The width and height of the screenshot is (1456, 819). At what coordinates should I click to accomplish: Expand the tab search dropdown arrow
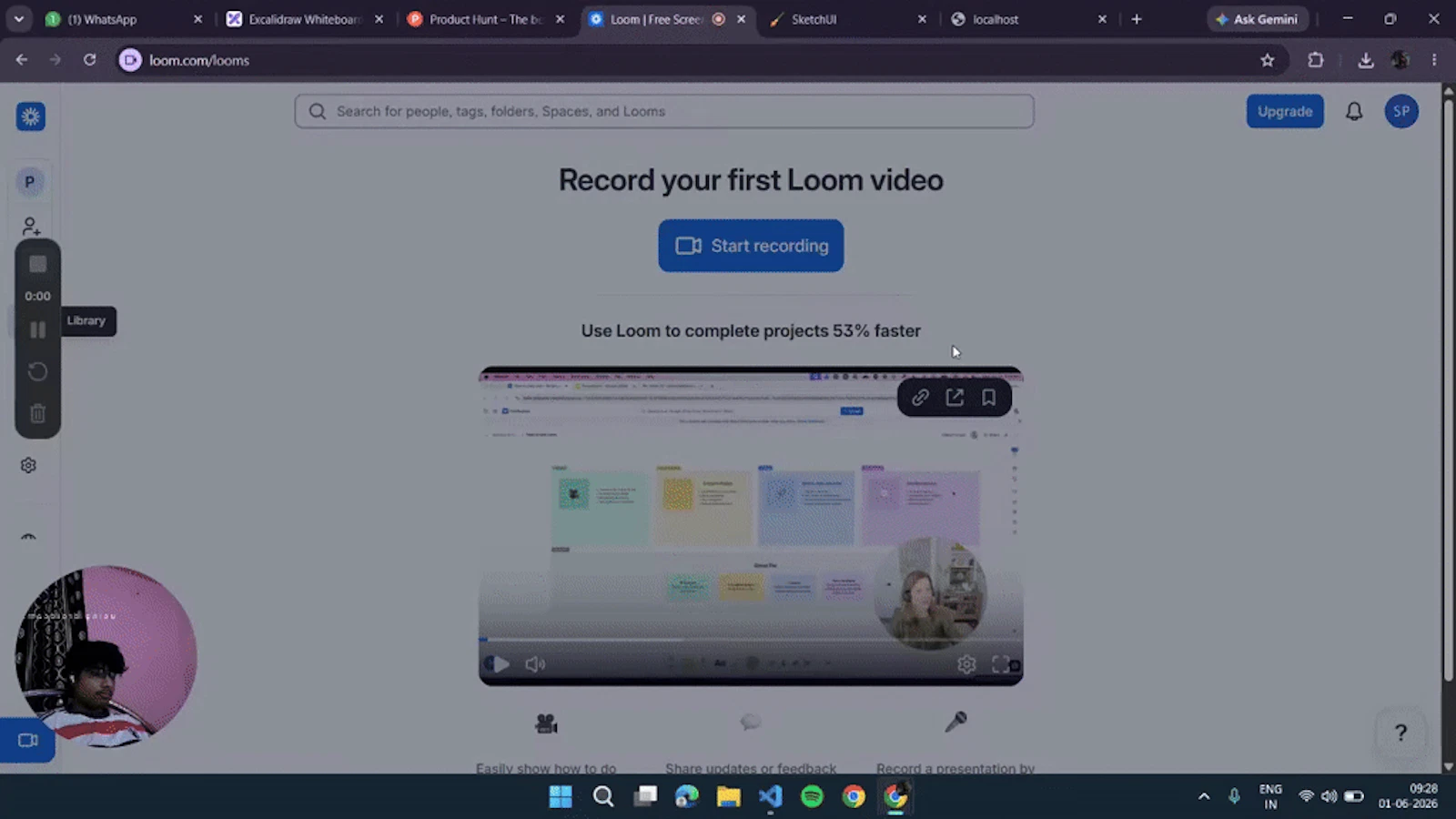[x=18, y=19]
